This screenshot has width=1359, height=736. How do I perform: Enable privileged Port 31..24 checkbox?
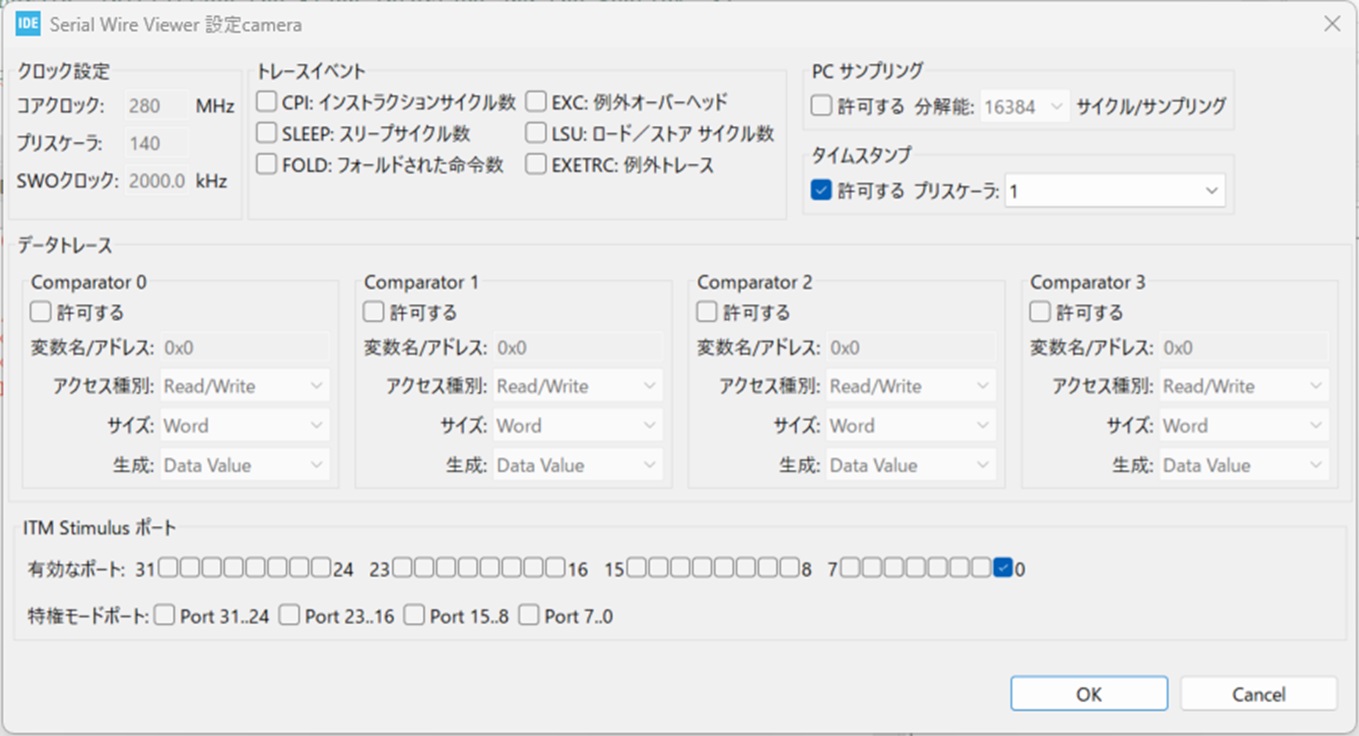pyautogui.click(x=165, y=615)
